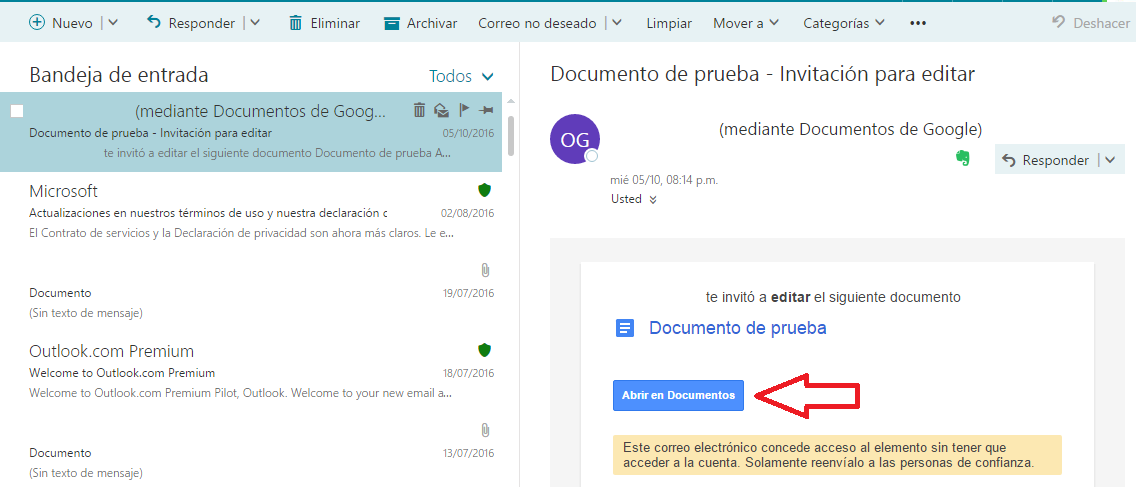Open the Microsoft email in the list

click(x=251, y=212)
